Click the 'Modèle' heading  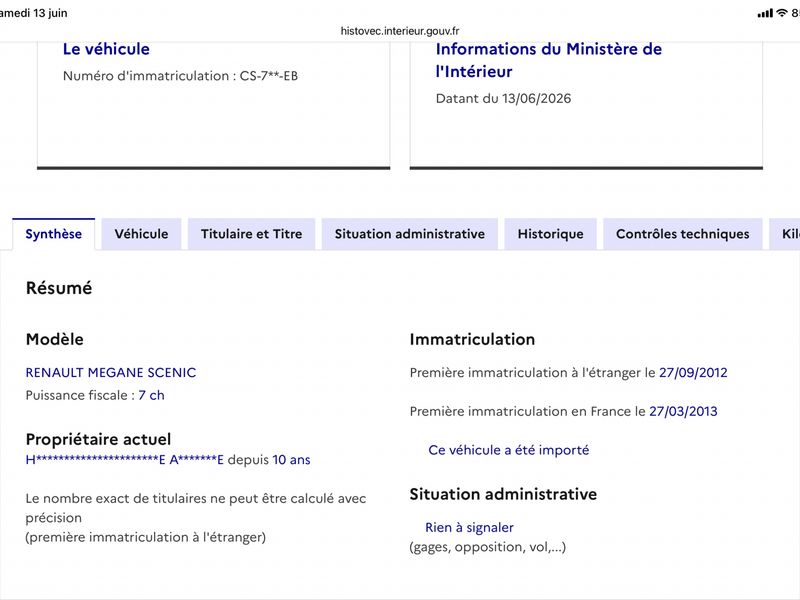pos(55,339)
